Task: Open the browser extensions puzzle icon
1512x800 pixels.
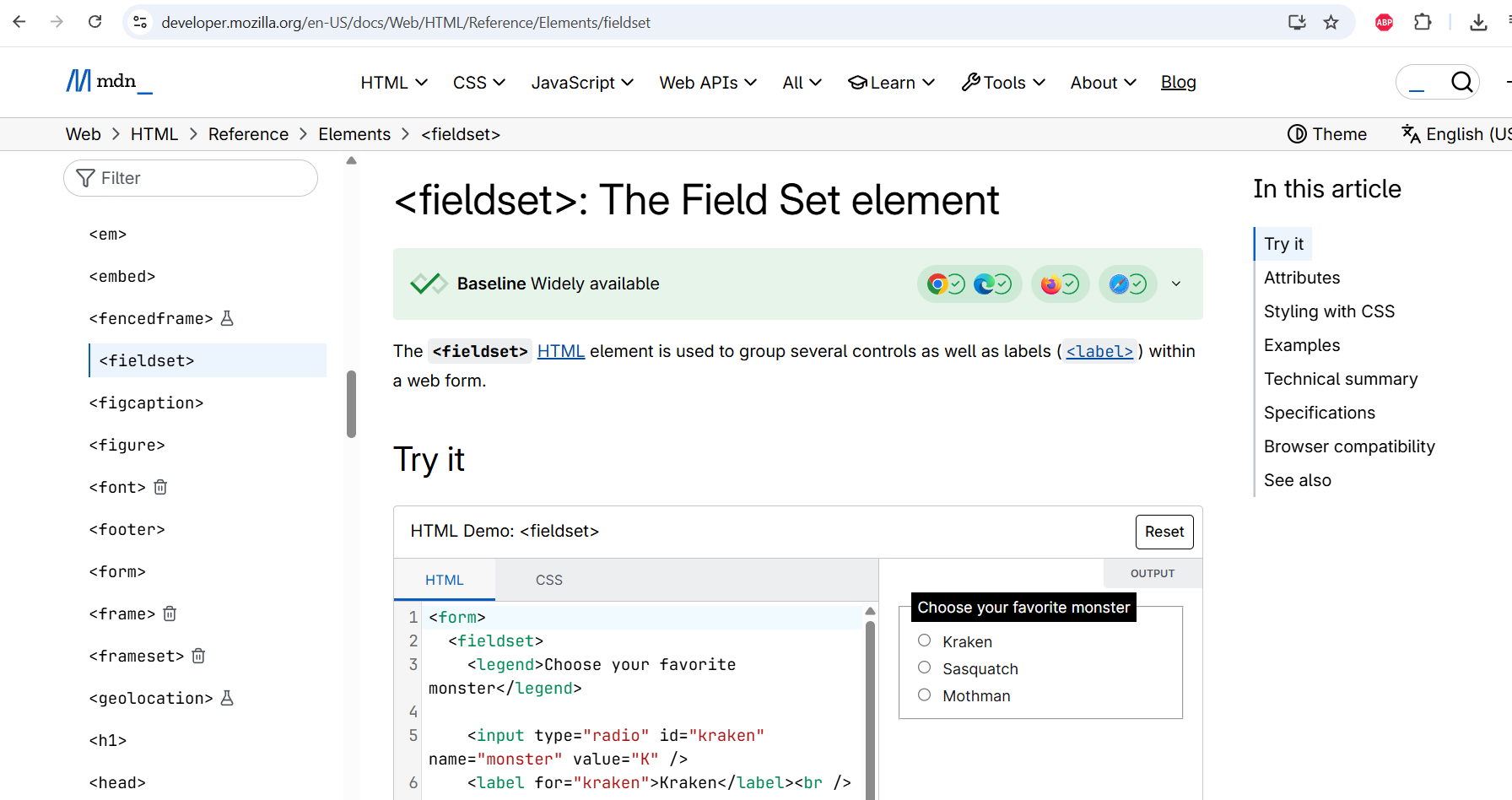Action: 1423,22
